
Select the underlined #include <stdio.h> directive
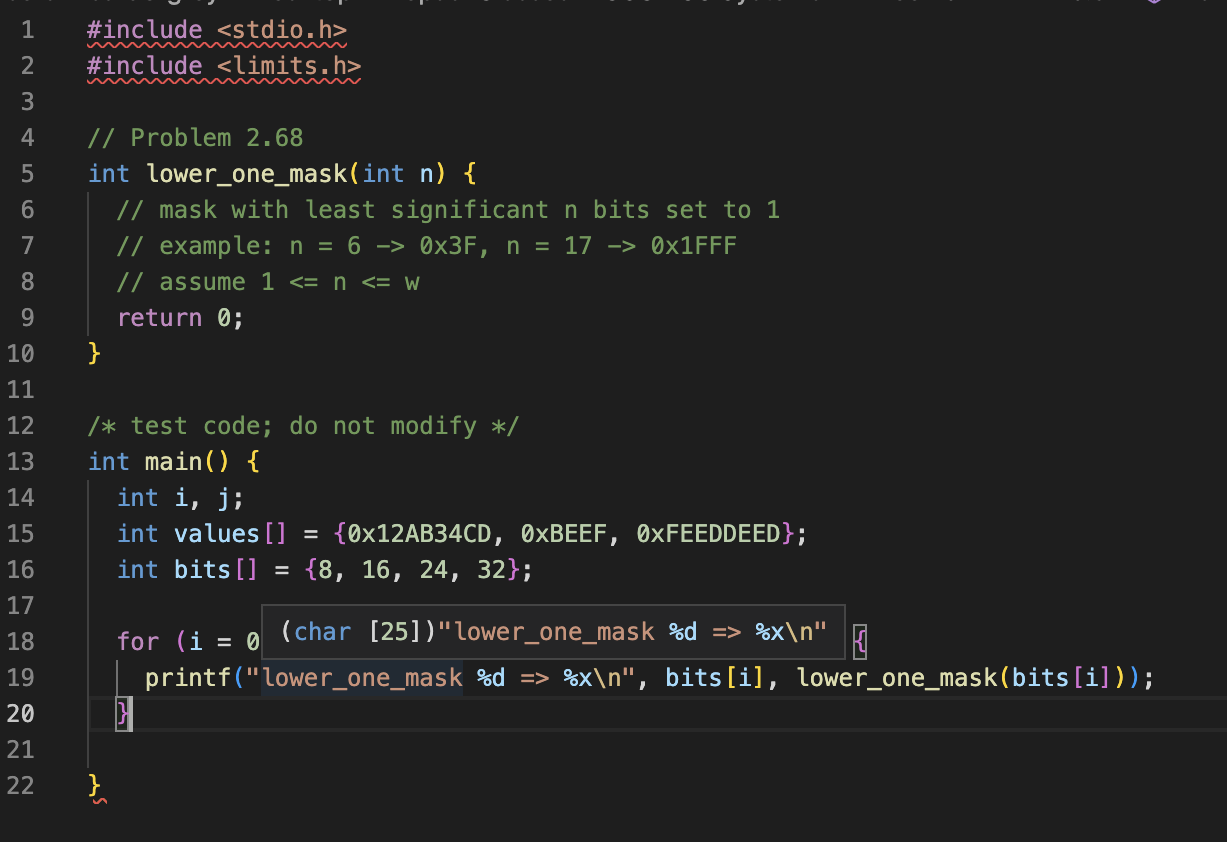pos(215,30)
